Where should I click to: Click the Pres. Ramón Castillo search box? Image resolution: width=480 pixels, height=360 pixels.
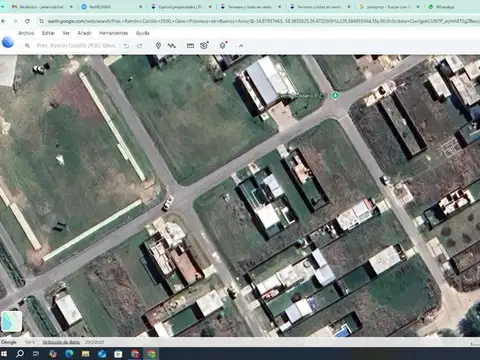76,45
